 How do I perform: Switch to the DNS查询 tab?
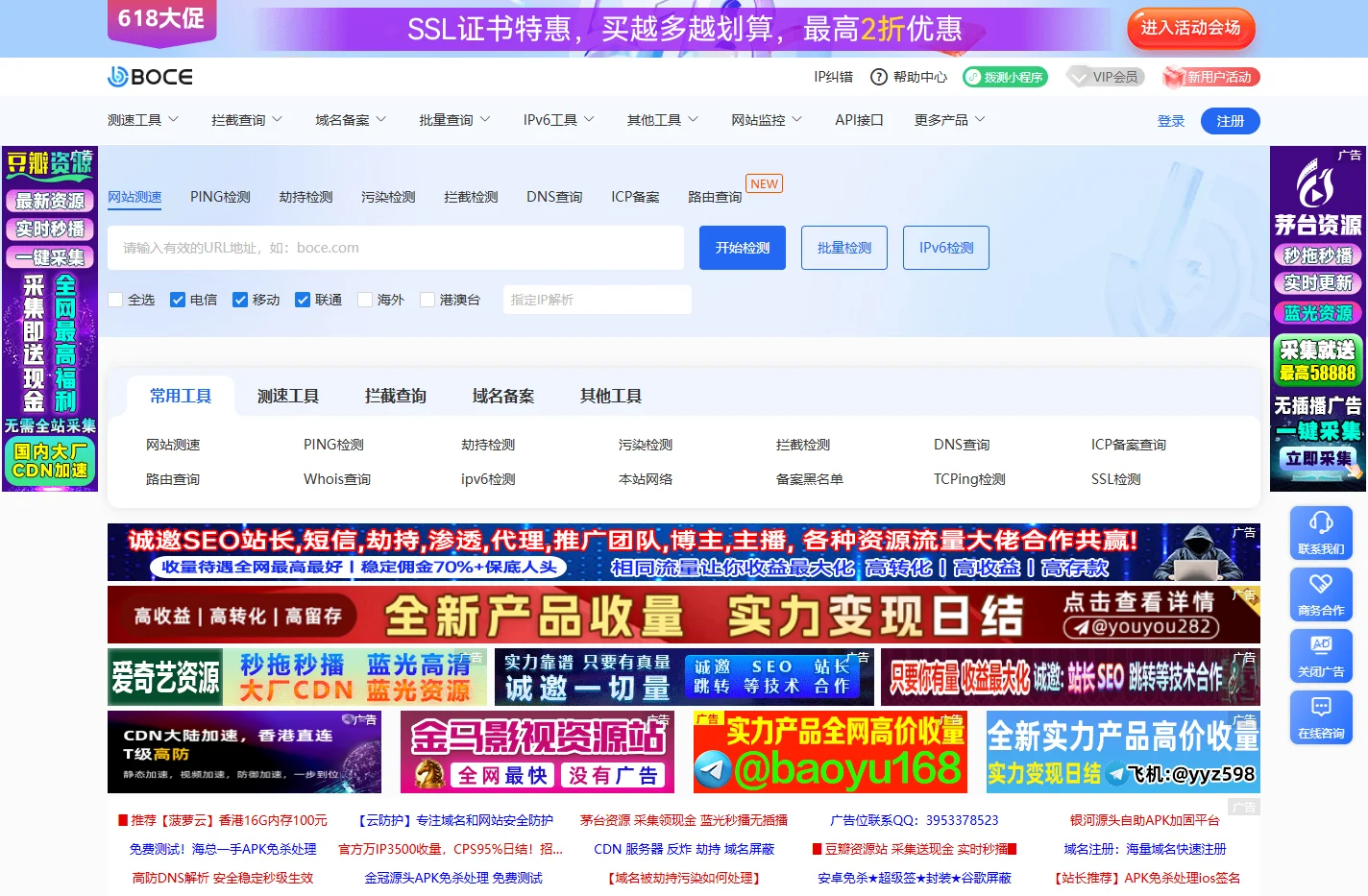pos(554,197)
